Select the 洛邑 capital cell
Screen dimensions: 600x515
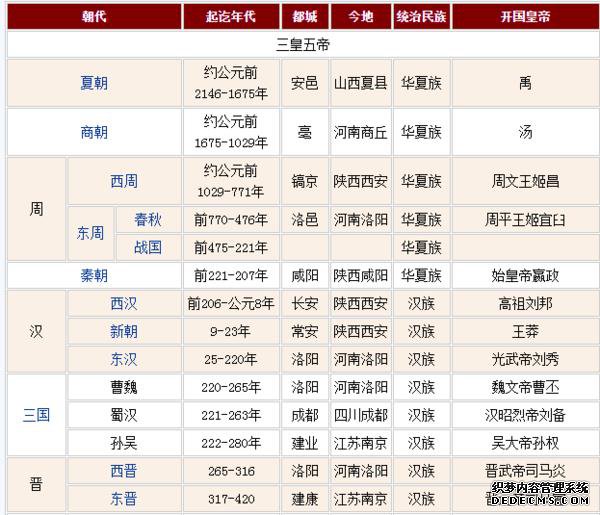point(305,220)
